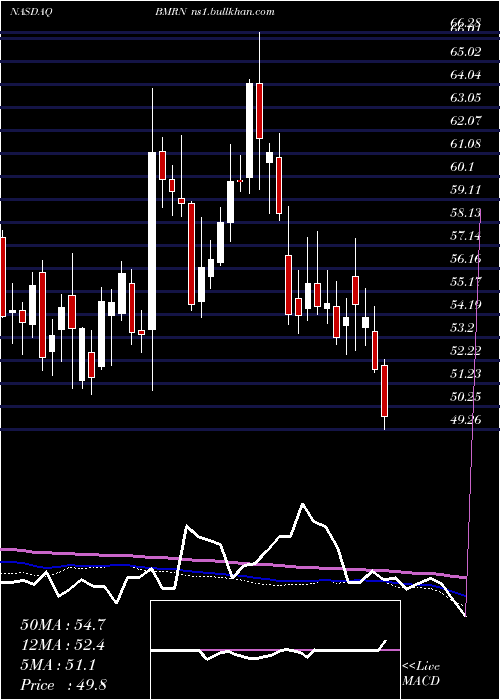Viewport: 500px width, 700px height.
Task: Click the 64.04 price axis label
Action: click(465, 75)
